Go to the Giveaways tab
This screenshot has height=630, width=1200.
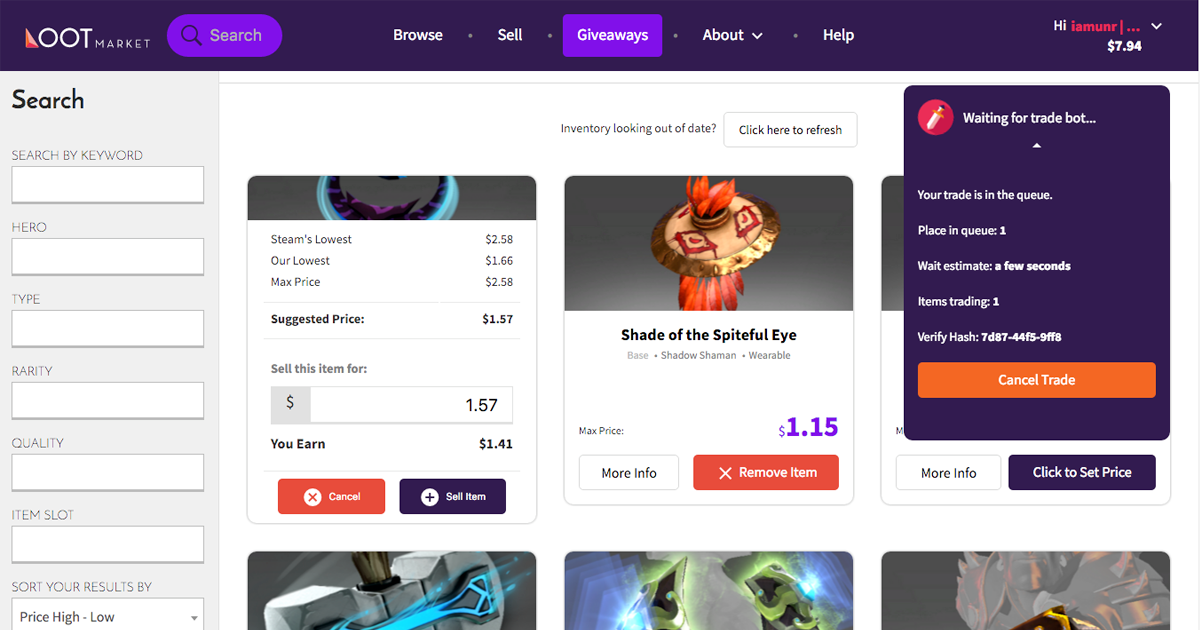pyautogui.click(x=612, y=35)
